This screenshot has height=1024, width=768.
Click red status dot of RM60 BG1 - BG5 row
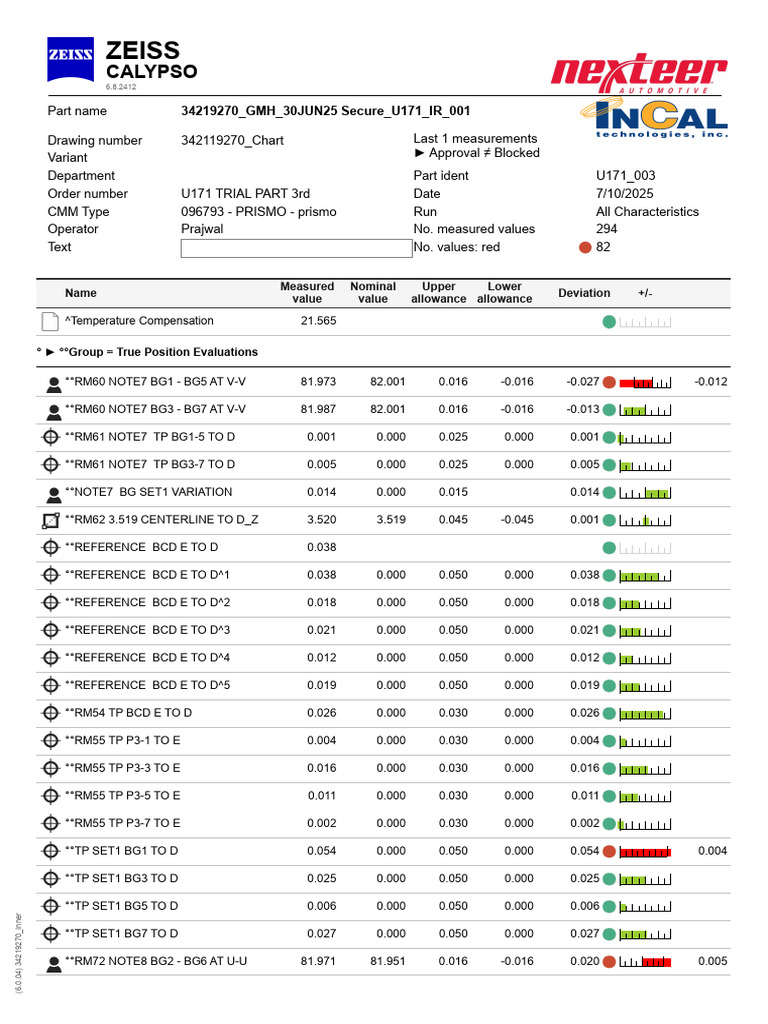[x=609, y=382]
